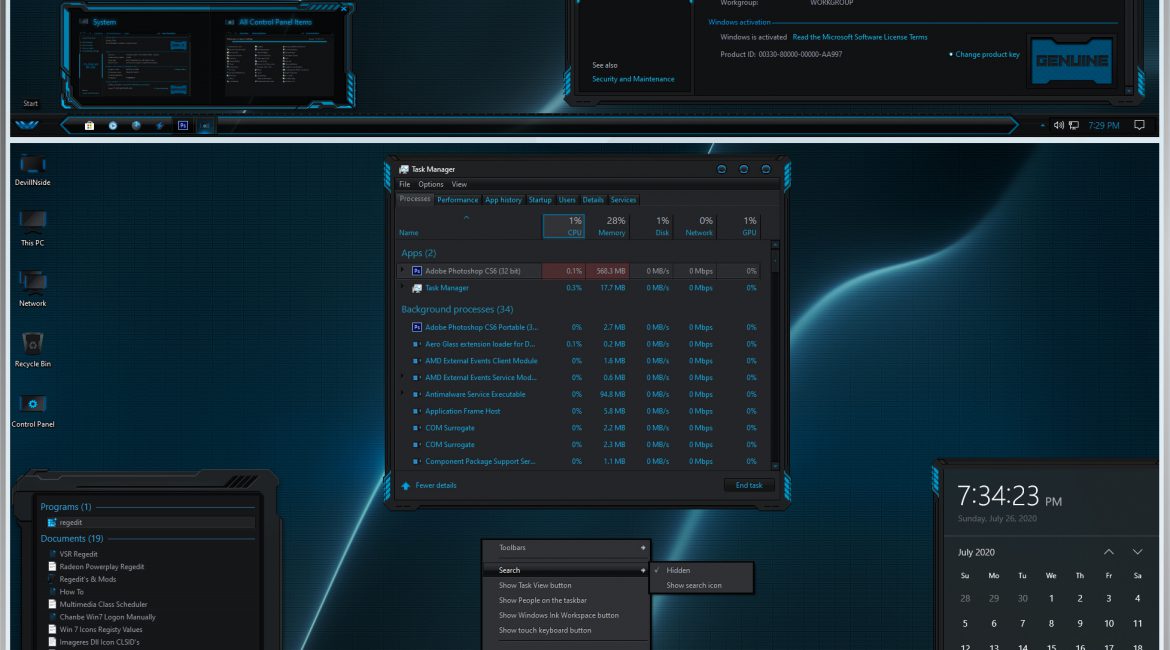Switch to the App history tab

[x=503, y=200]
